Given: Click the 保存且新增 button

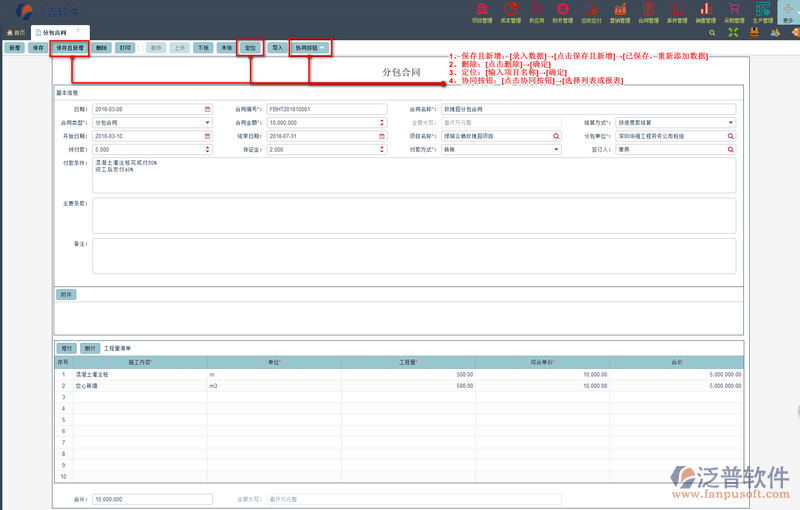Looking at the screenshot, I should point(69,47).
